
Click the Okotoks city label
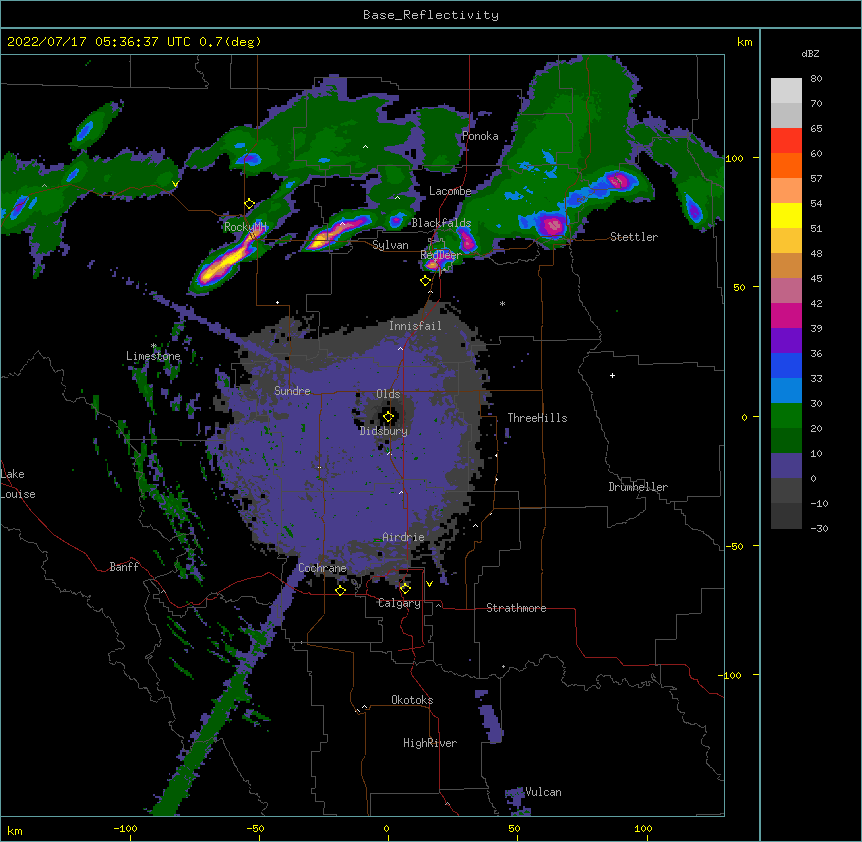(x=412, y=700)
